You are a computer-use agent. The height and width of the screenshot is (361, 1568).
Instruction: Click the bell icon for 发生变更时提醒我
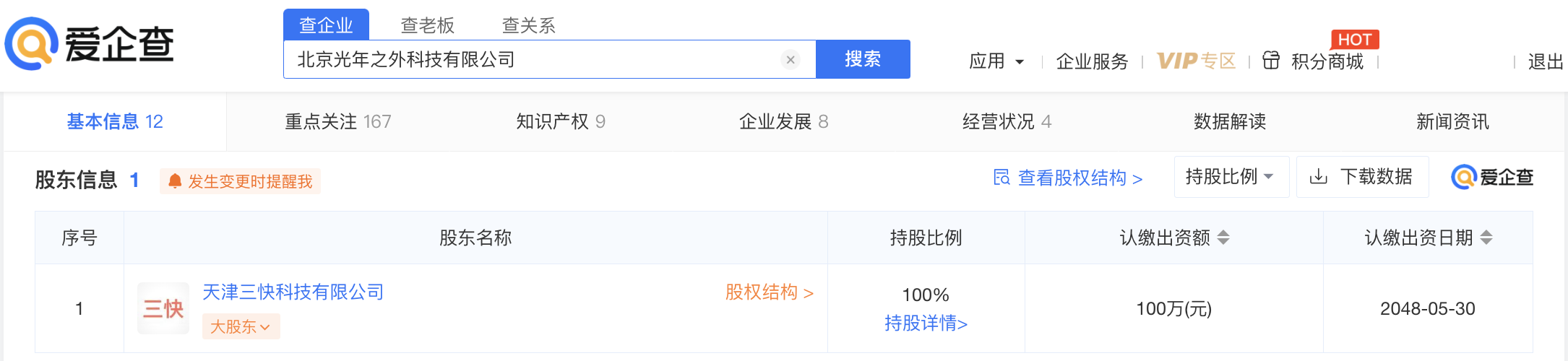[175, 181]
